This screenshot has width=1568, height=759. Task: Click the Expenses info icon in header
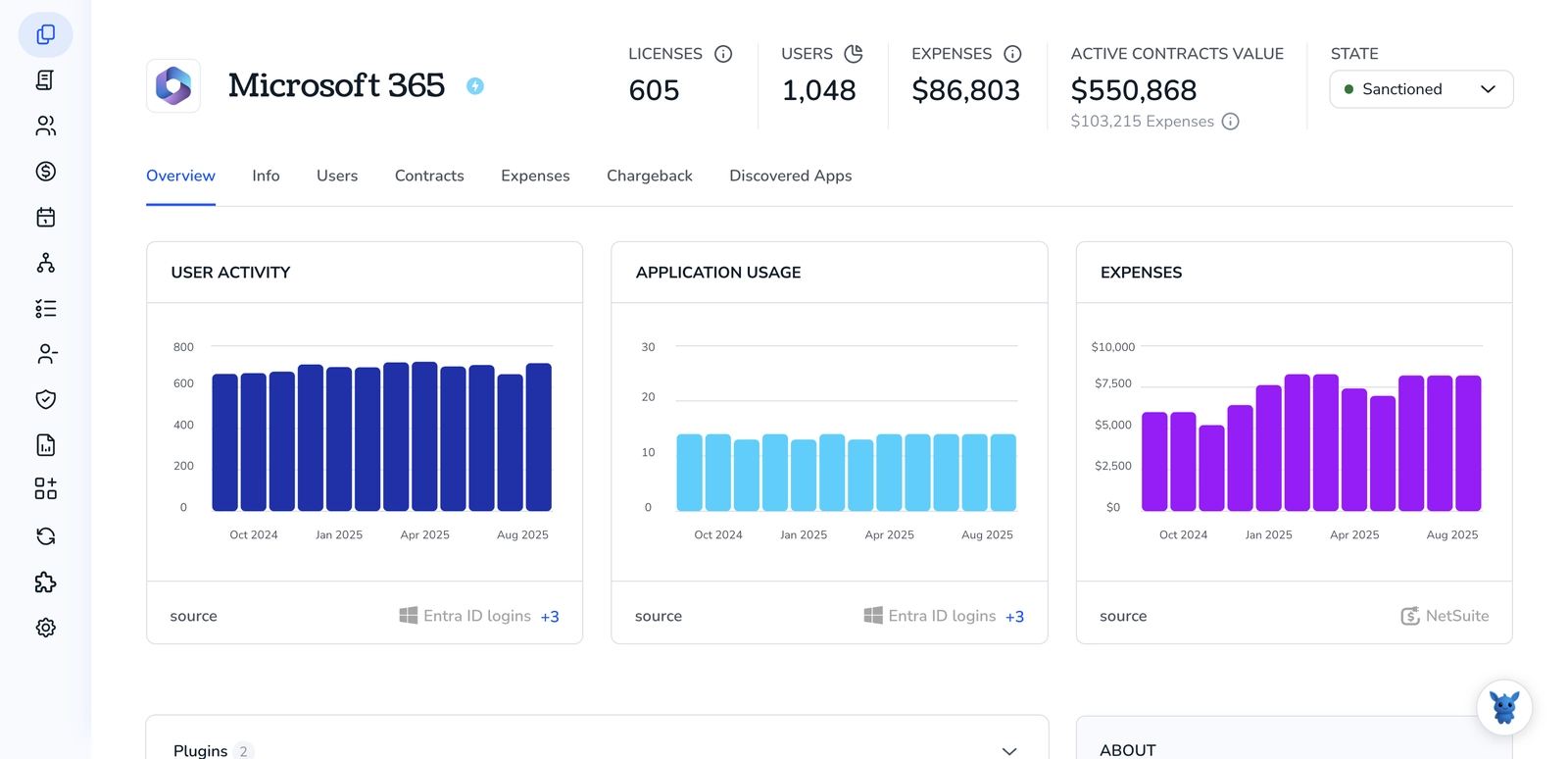tap(1012, 54)
